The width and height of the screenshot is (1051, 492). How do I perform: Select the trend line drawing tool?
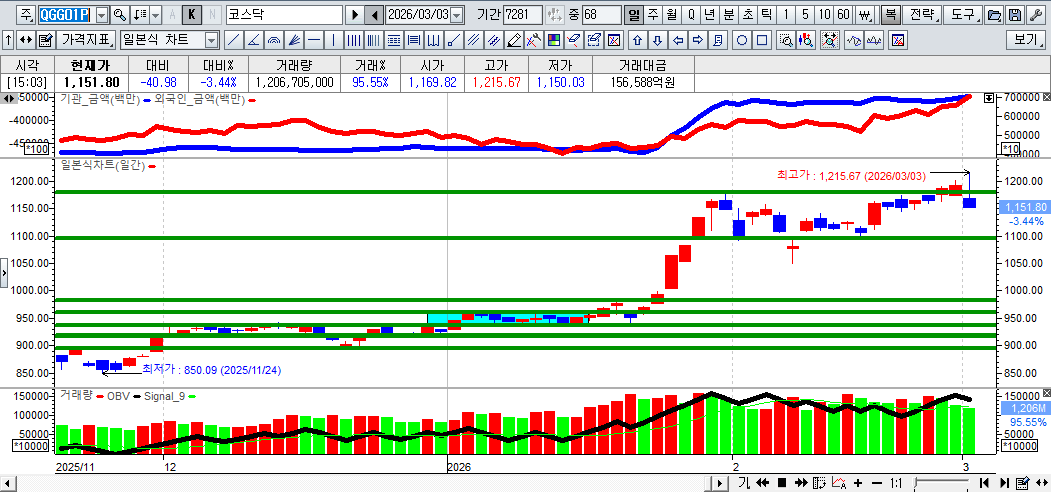[232, 40]
